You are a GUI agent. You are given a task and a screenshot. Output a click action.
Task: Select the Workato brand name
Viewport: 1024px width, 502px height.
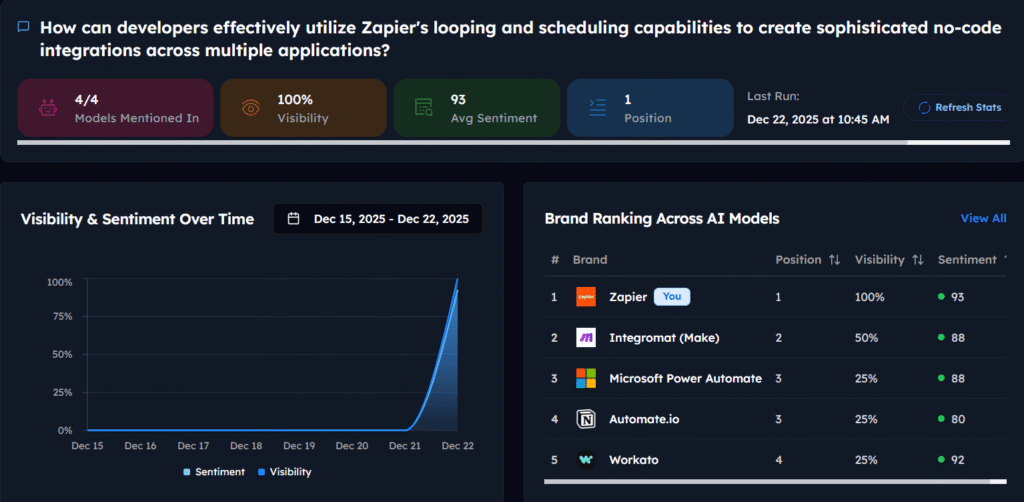(633, 460)
